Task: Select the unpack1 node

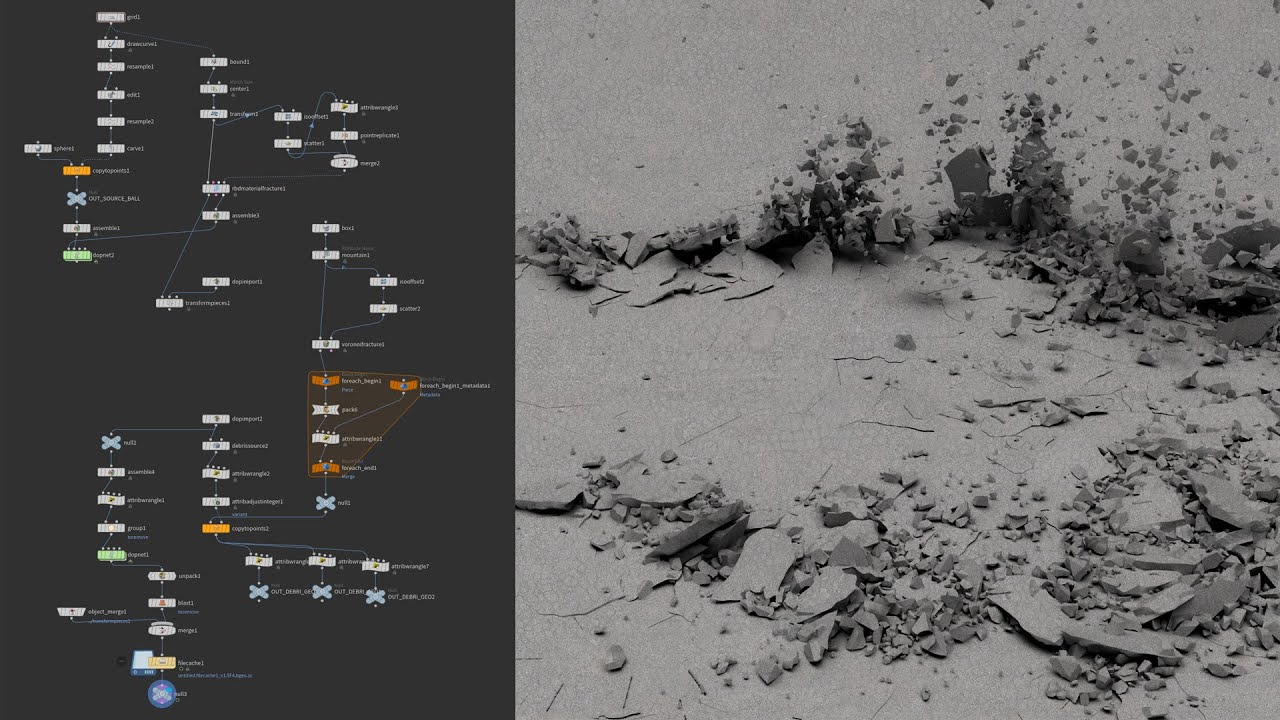Action: pyautogui.click(x=162, y=576)
